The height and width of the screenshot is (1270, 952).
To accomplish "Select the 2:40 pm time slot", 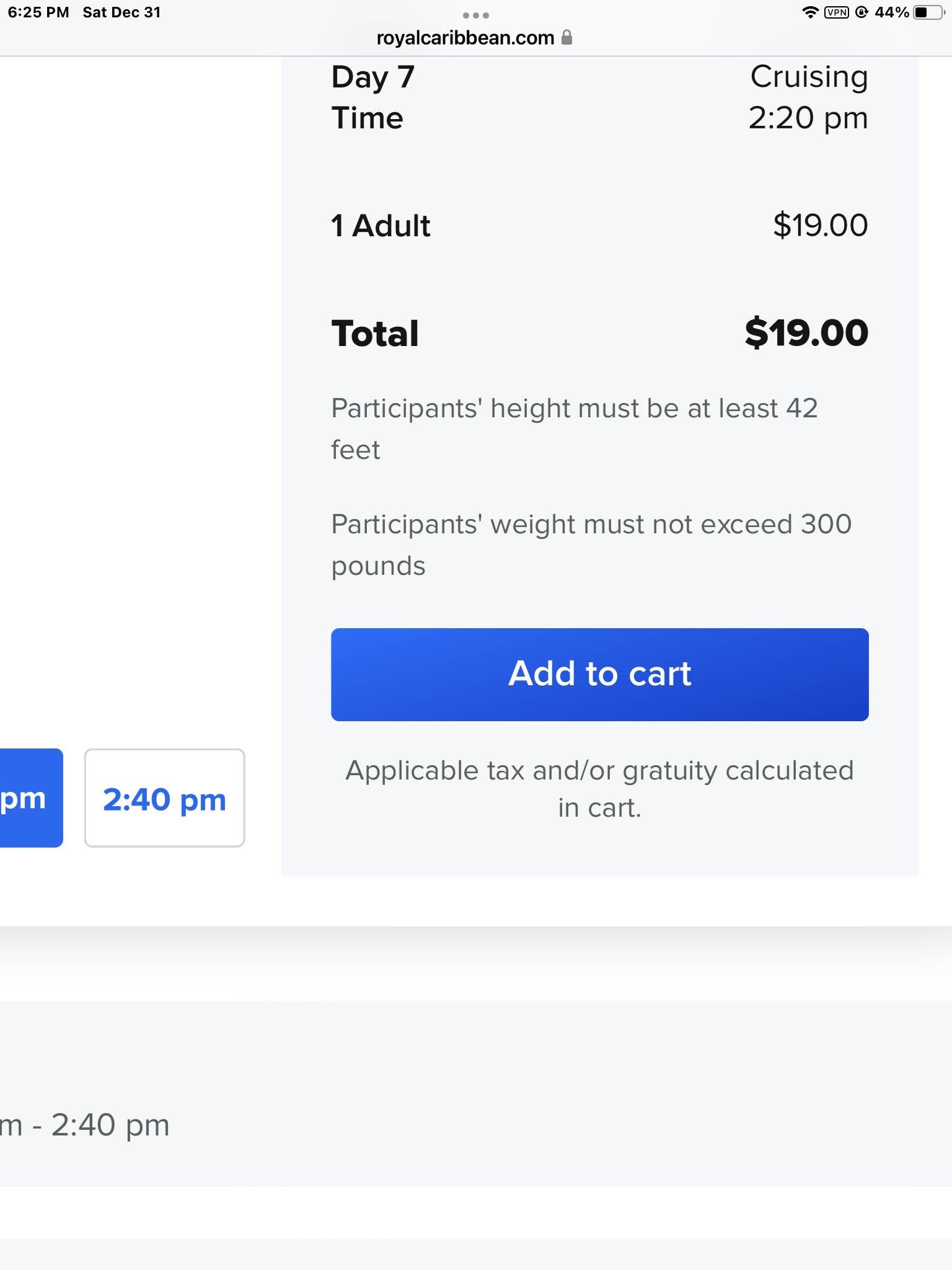I will 164,797.
